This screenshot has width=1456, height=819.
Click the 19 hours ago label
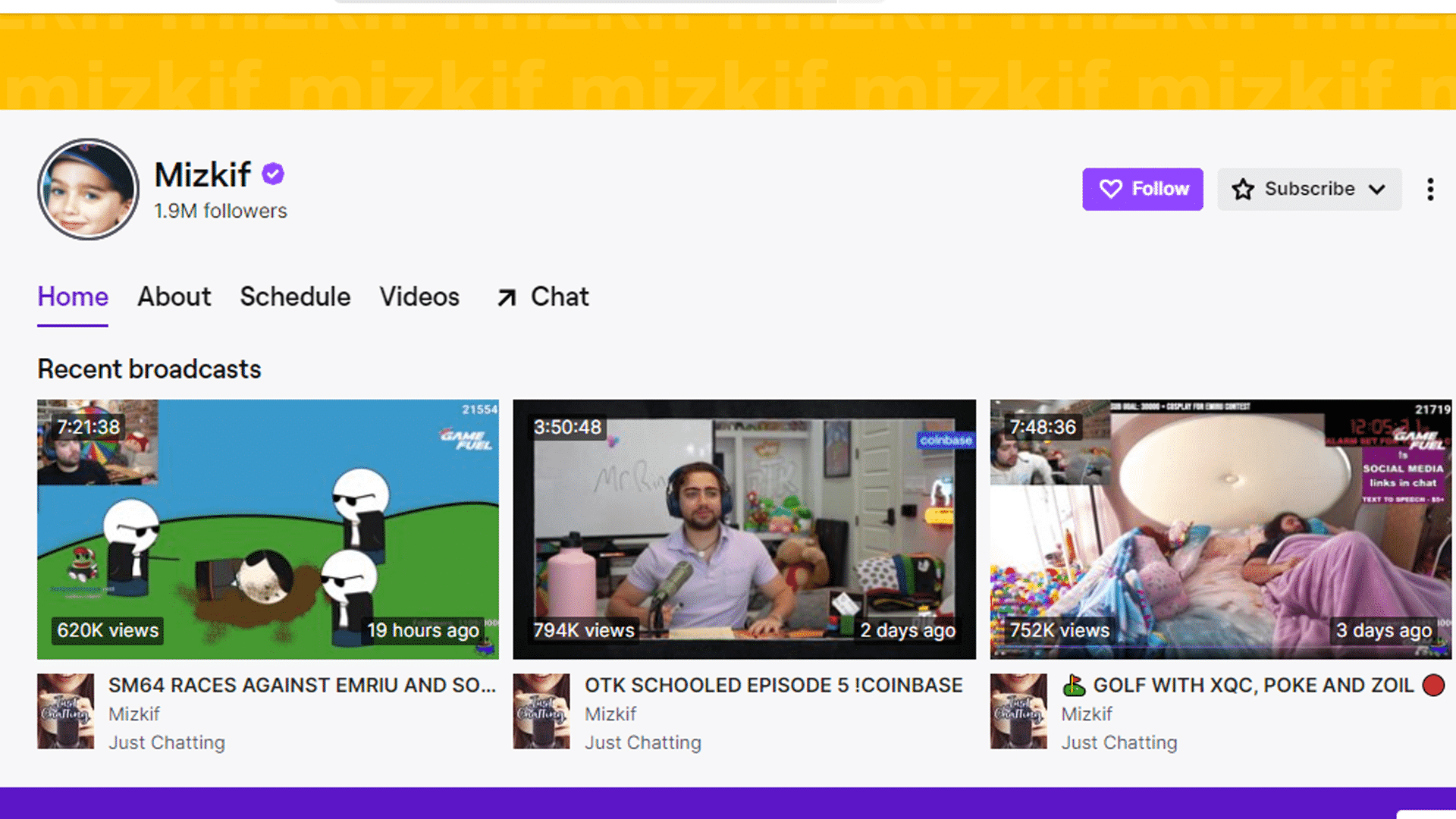pyautogui.click(x=423, y=630)
